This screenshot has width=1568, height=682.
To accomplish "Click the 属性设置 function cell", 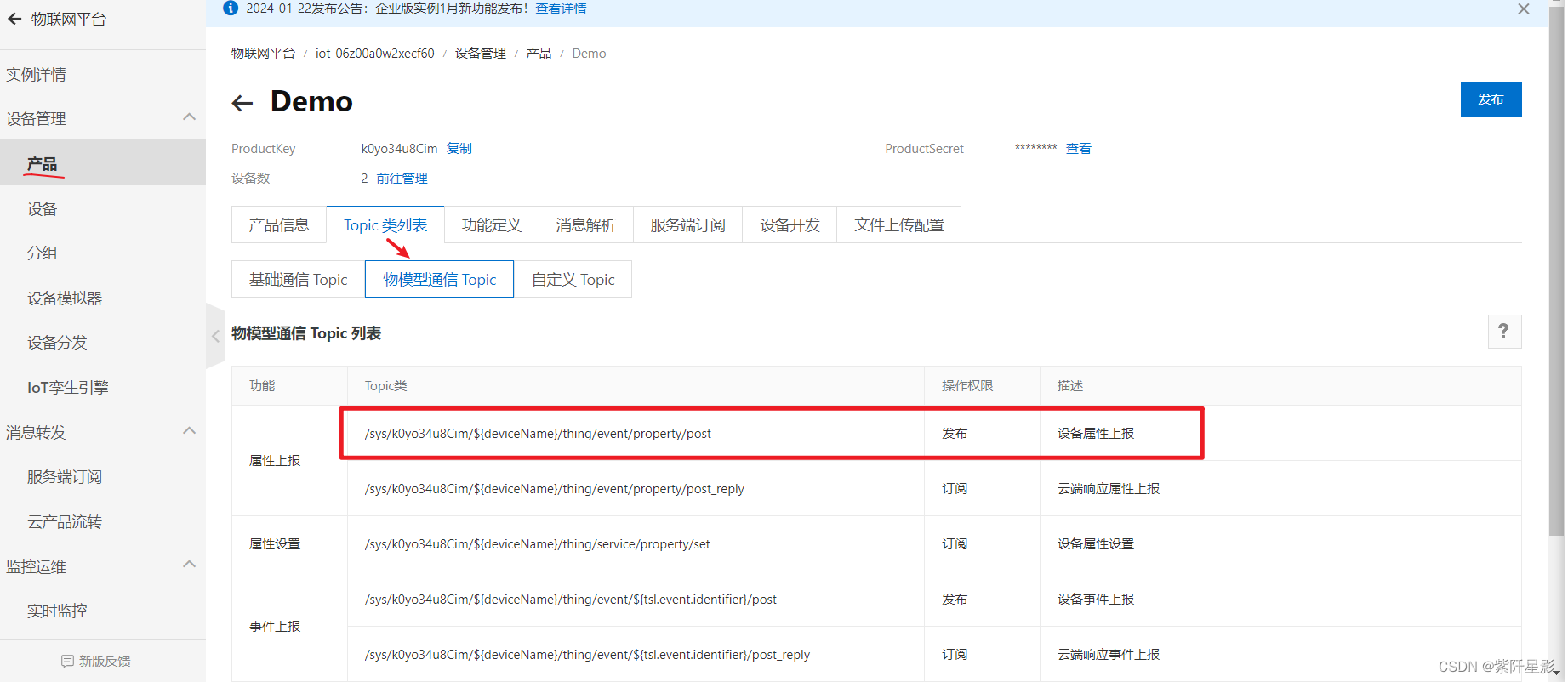I will (x=275, y=544).
